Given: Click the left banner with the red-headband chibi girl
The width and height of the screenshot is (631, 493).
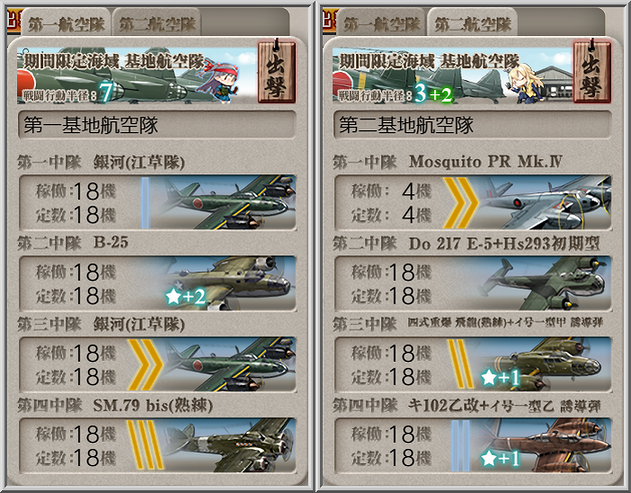Looking at the screenshot, I should (x=137, y=75).
